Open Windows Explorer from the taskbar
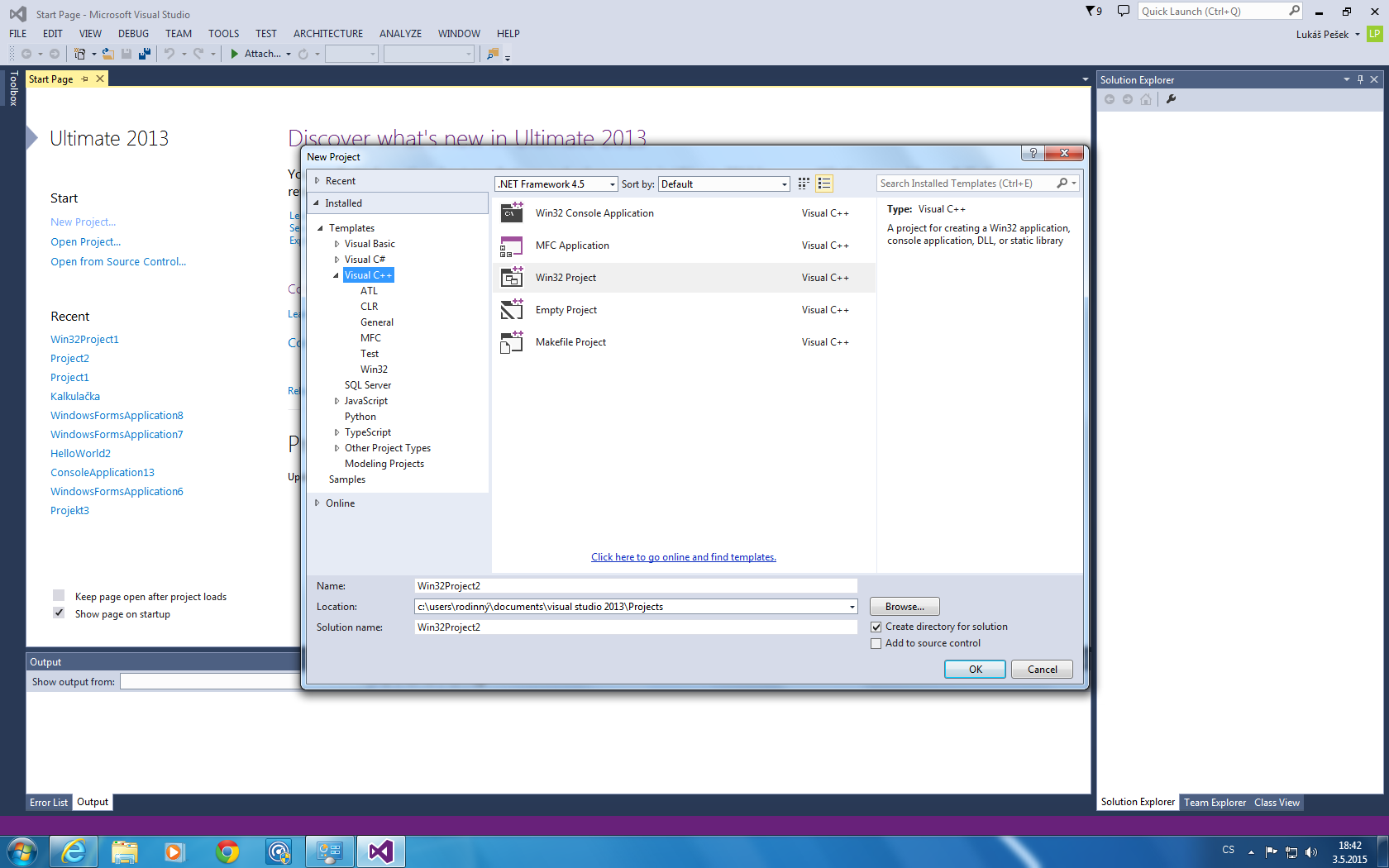The height and width of the screenshot is (868, 1389). (125, 851)
